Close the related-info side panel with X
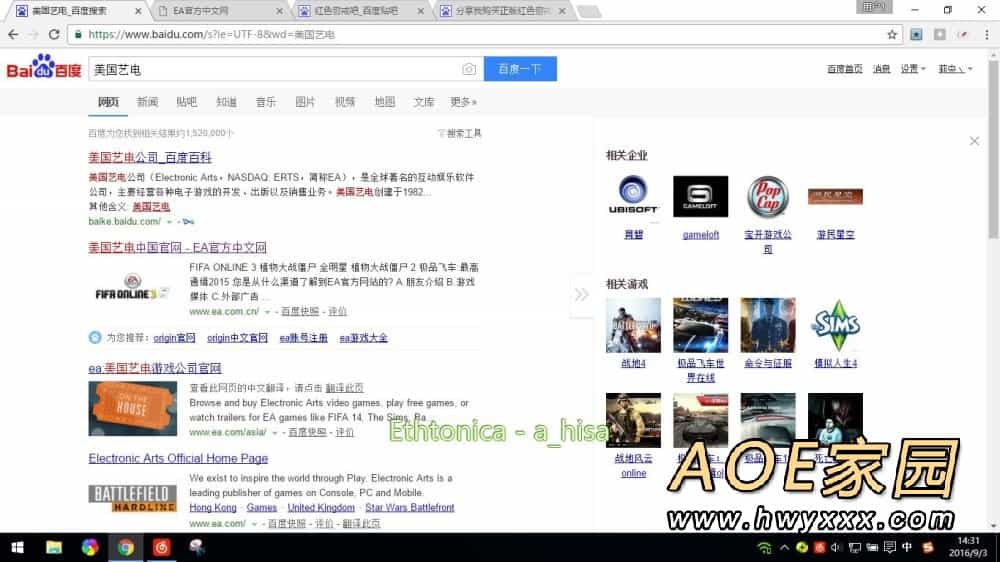Image resolution: width=1000 pixels, height=562 pixels. tap(974, 141)
